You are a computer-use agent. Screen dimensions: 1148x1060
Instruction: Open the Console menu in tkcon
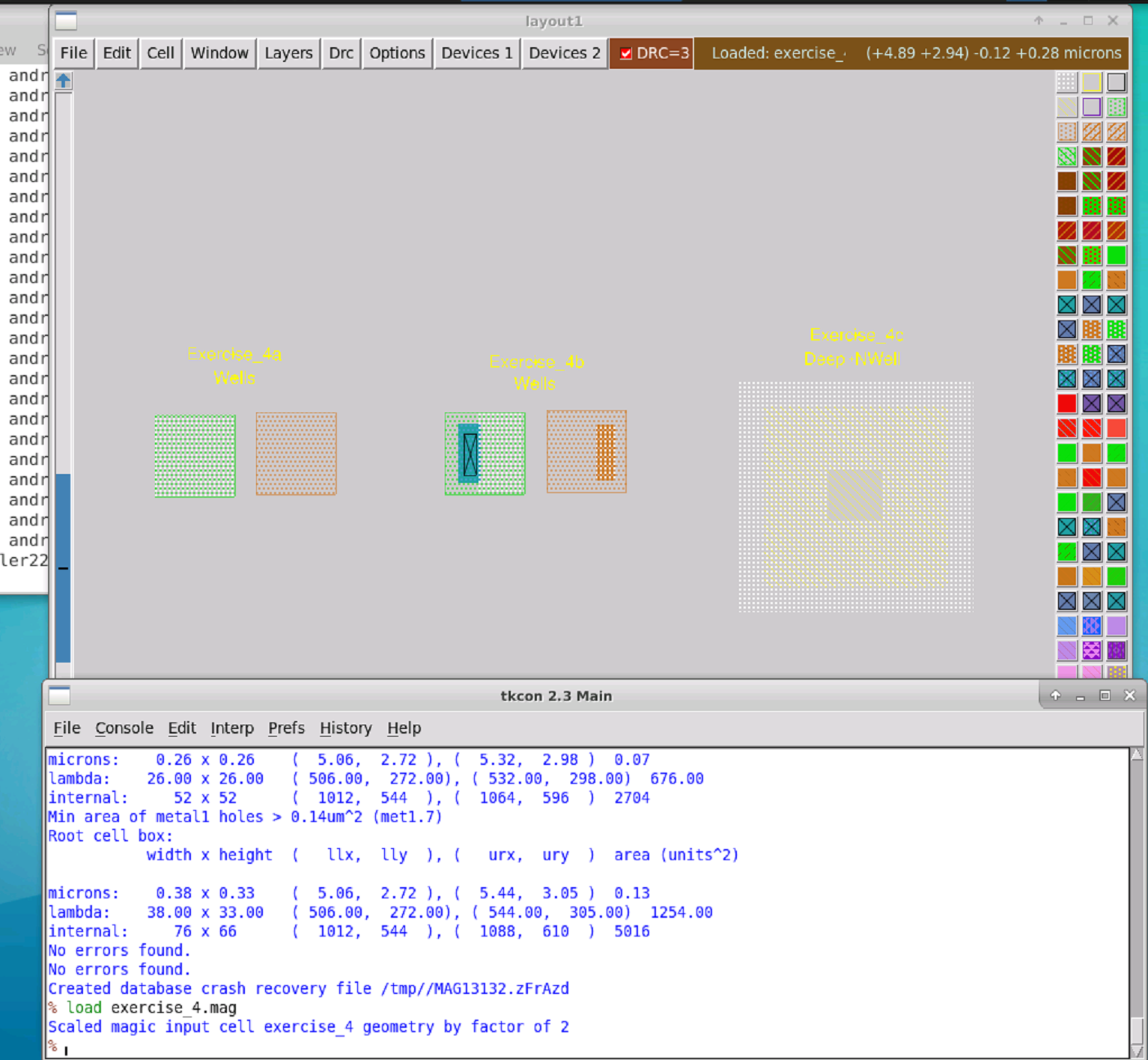tap(124, 728)
